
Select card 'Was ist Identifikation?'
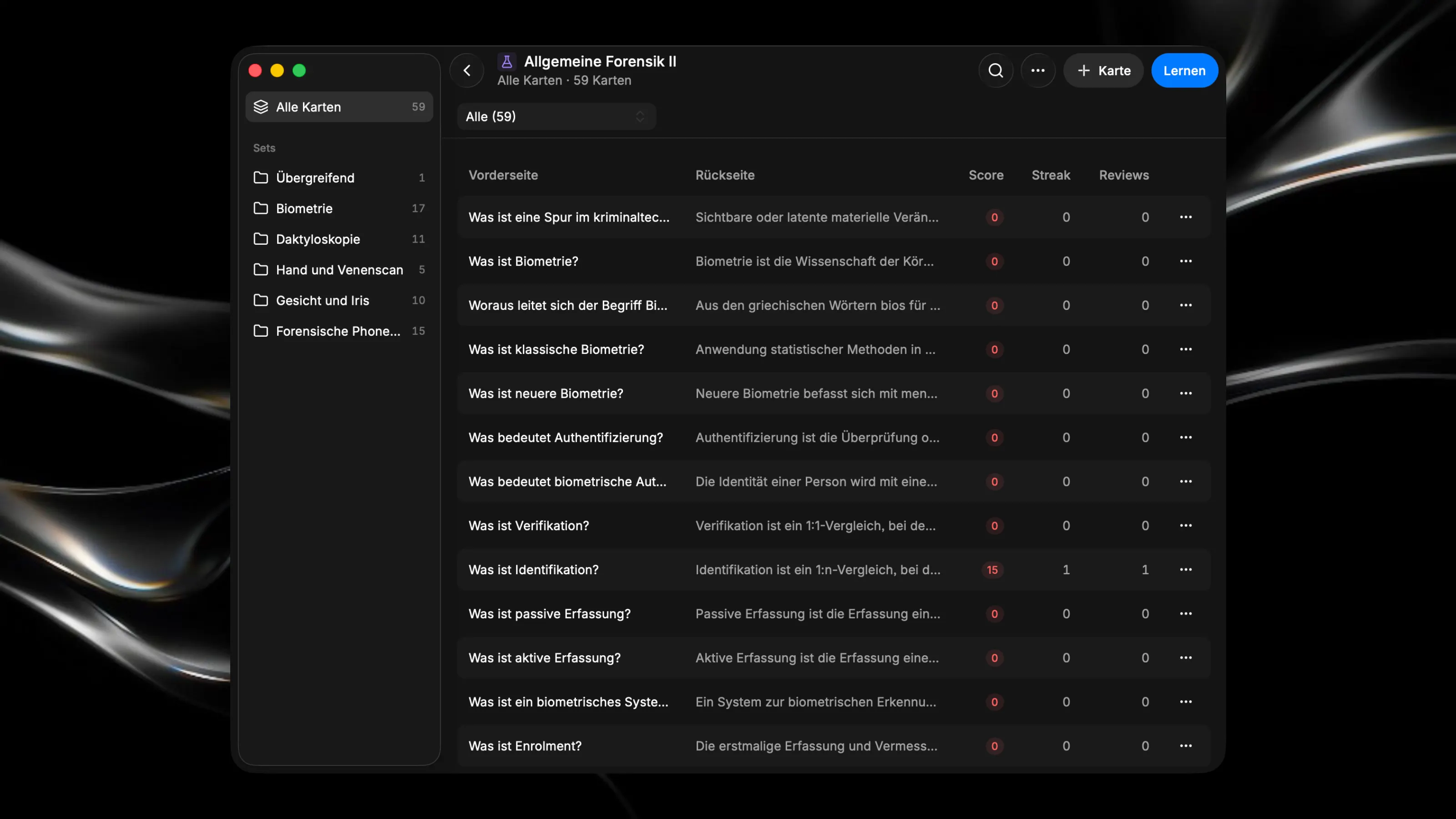click(833, 570)
